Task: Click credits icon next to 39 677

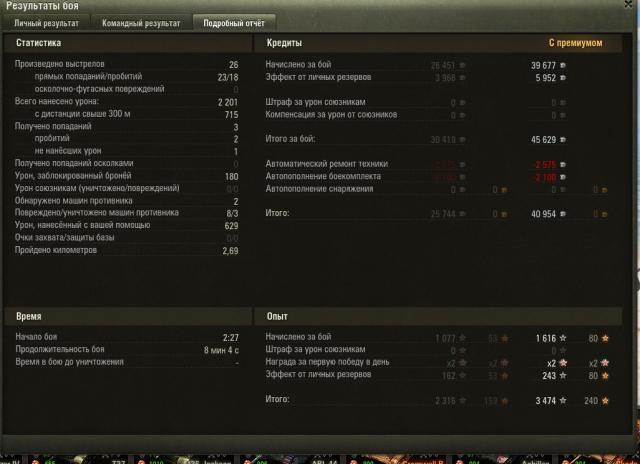Action: tap(563, 65)
